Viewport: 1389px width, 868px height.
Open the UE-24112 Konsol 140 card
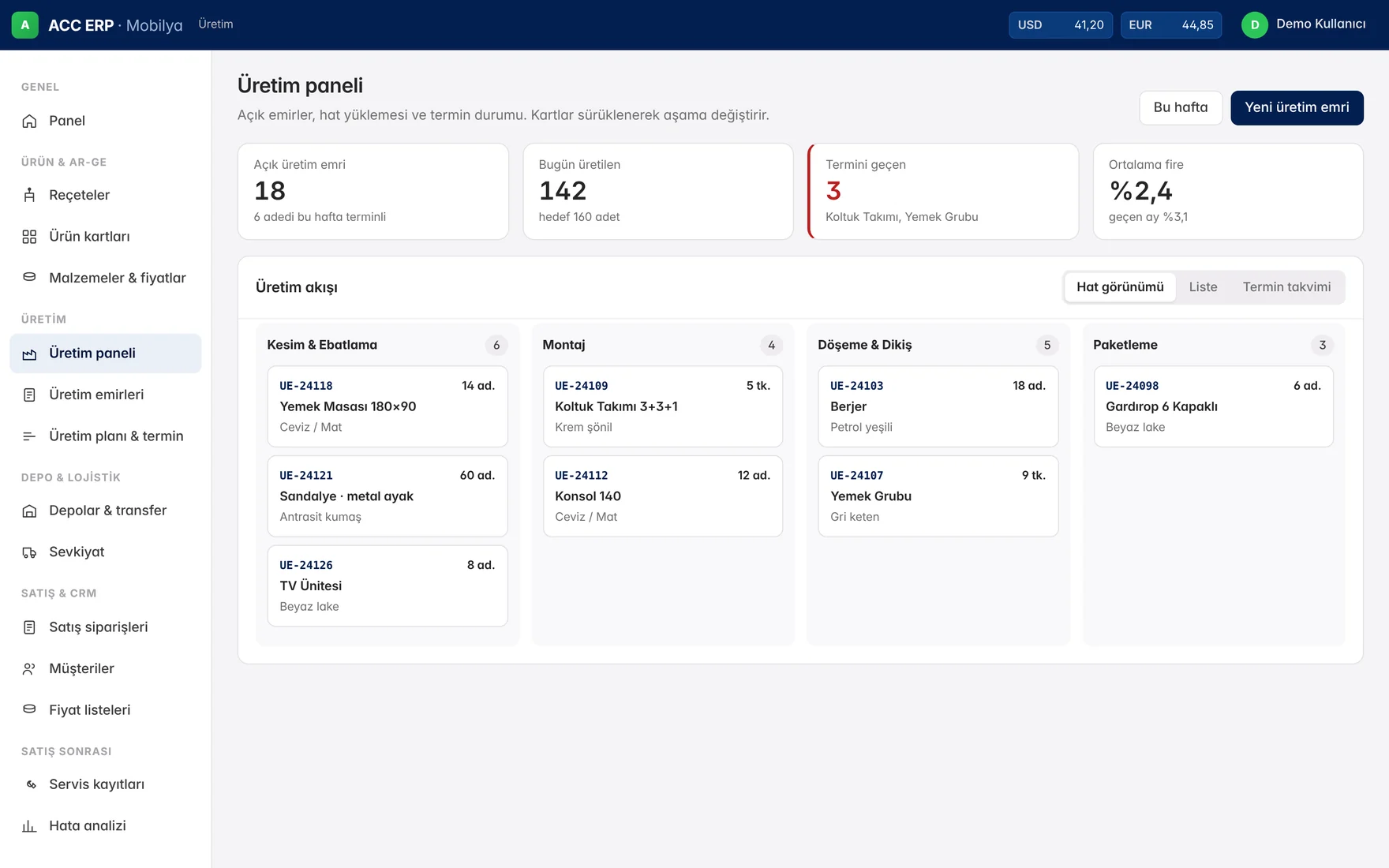[663, 496]
